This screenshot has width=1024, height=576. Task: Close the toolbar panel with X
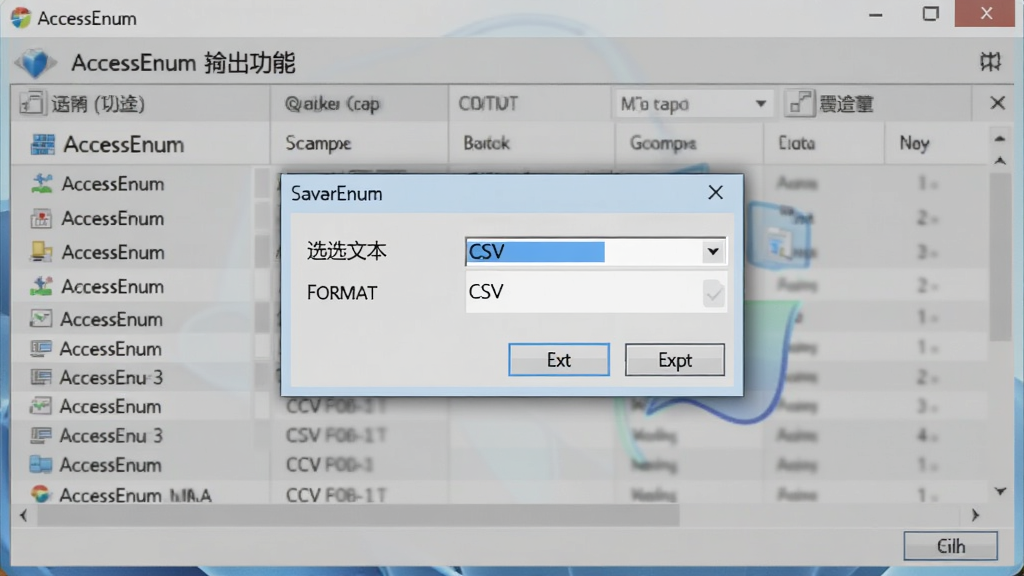pyautogui.click(x=997, y=103)
